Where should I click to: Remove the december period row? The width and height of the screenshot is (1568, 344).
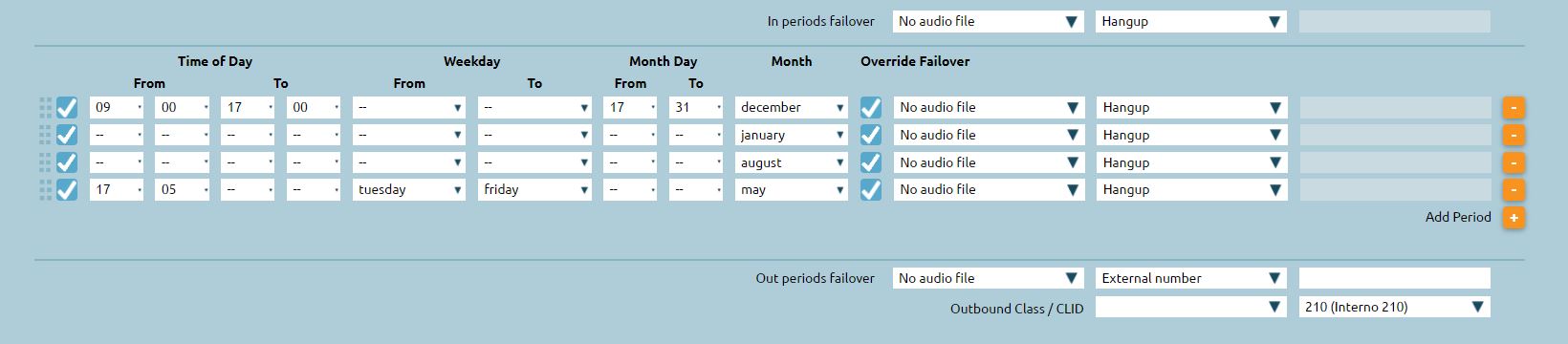(1513, 107)
